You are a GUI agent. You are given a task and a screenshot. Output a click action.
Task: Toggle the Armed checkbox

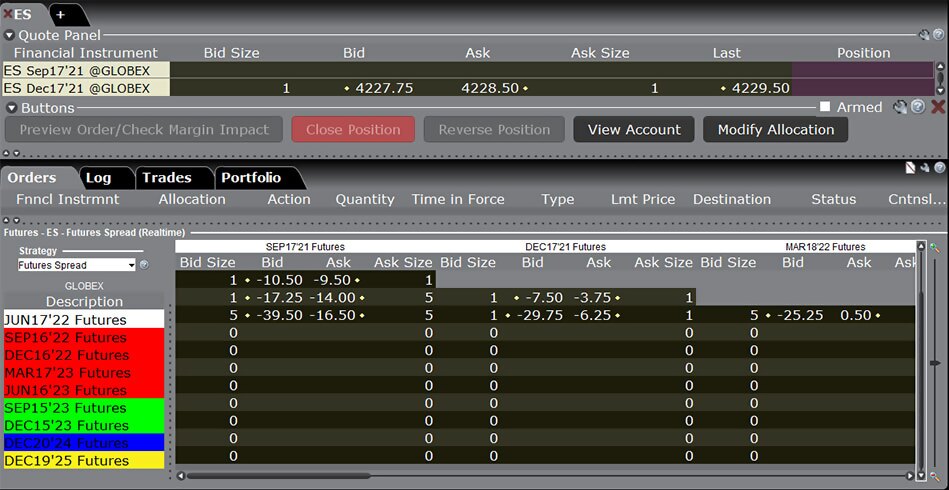click(824, 107)
